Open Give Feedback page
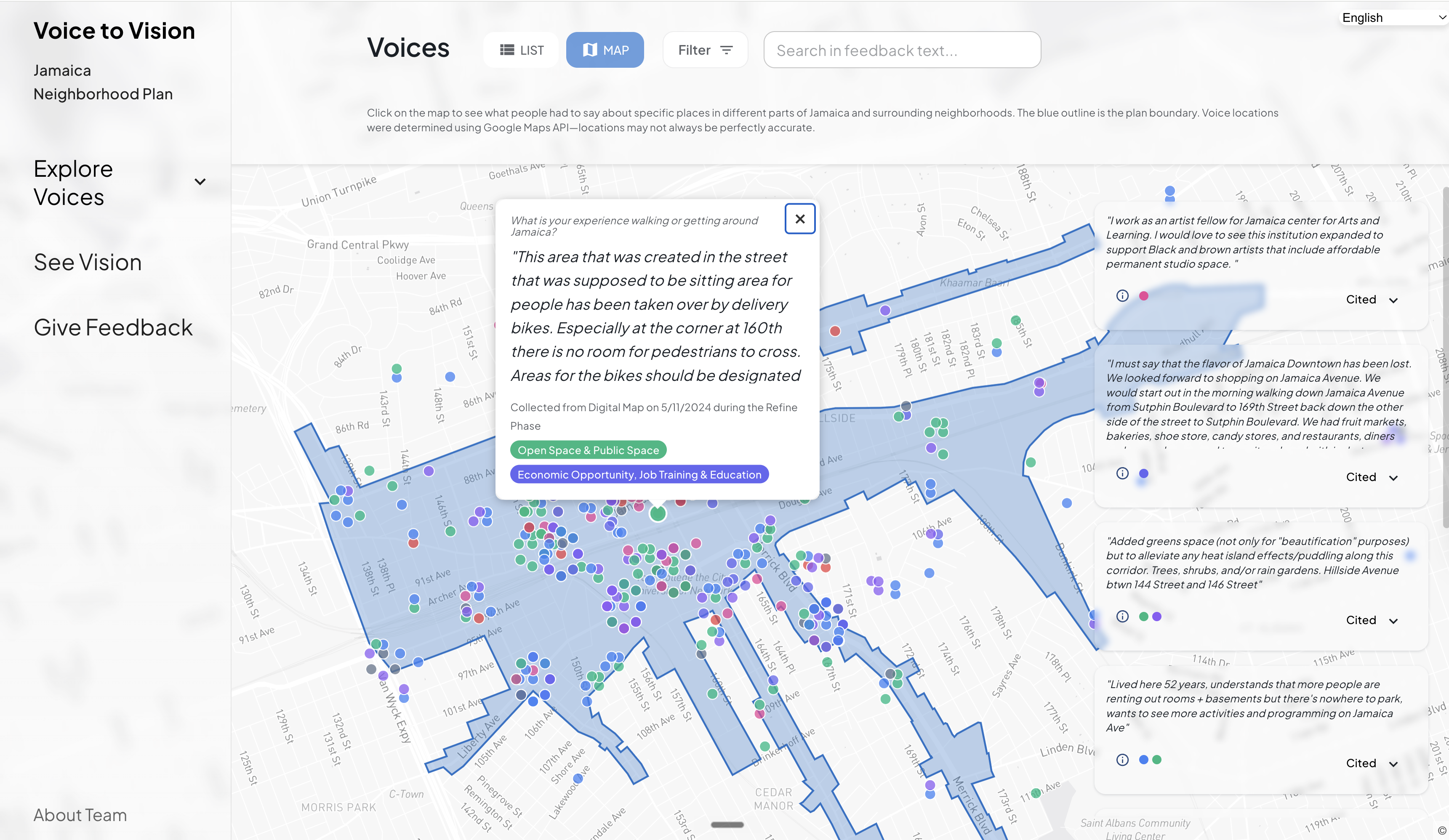The width and height of the screenshot is (1449, 840). pyautogui.click(x=113, y=327)
